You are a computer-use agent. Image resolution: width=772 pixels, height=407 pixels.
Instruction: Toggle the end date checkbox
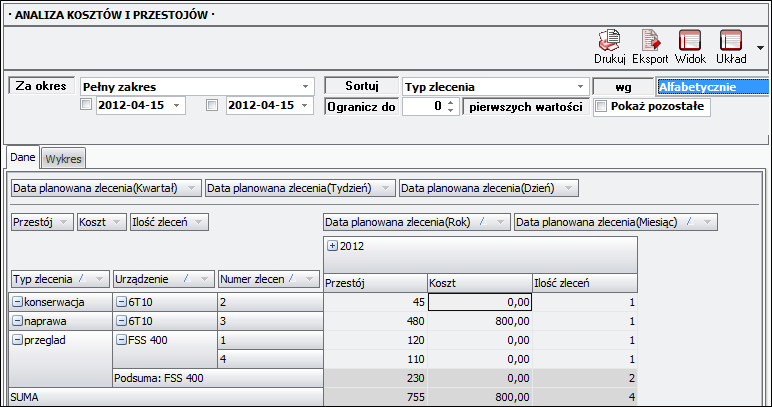click(x=211, y=106)
